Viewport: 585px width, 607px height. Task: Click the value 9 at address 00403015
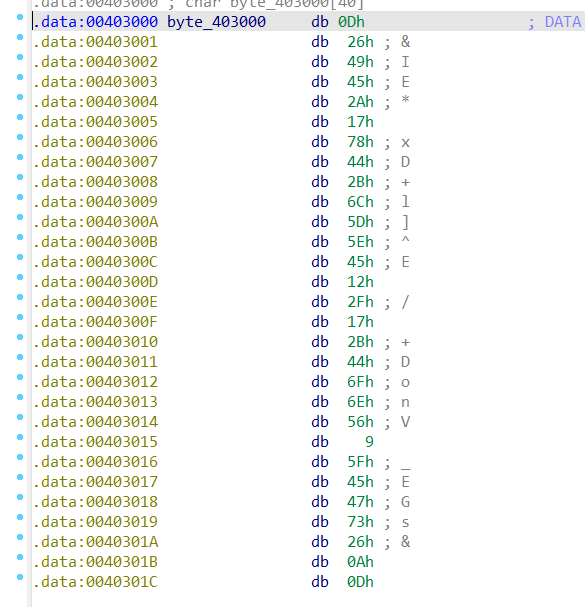(x=369, y=442)
